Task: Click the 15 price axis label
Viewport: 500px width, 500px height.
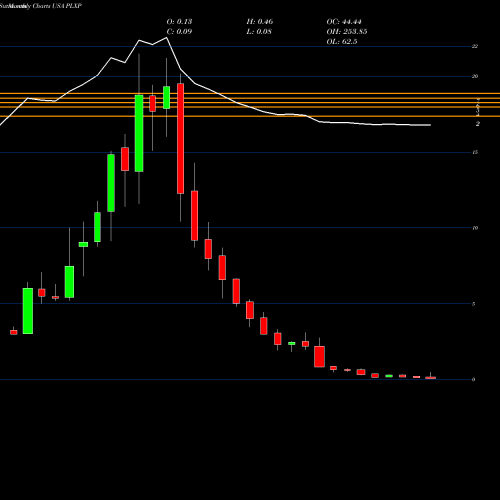Action: coord(475,152)
